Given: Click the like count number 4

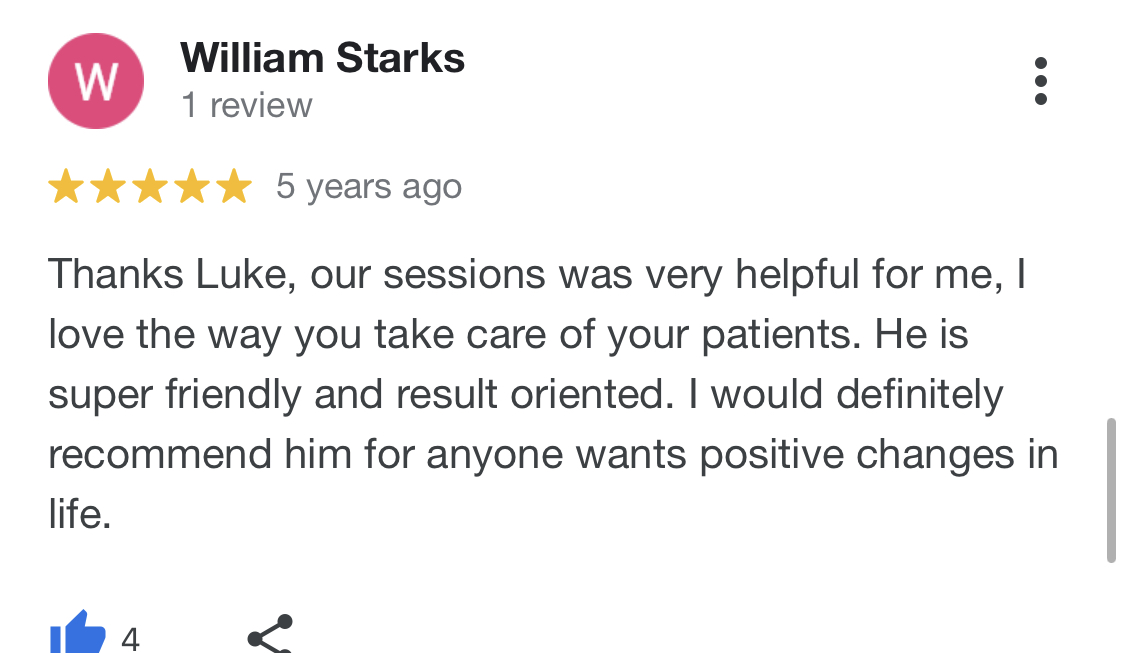Looking at the screenshot, I should point(130,638).
